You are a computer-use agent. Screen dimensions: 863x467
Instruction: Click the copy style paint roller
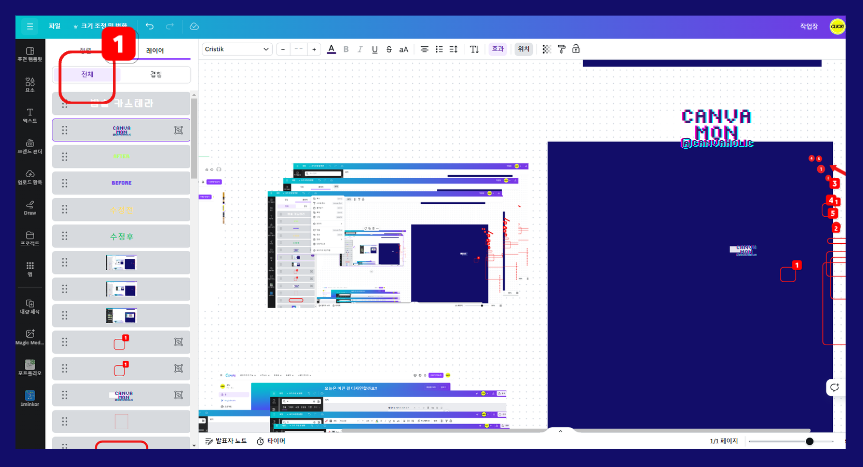click(561, 49)
